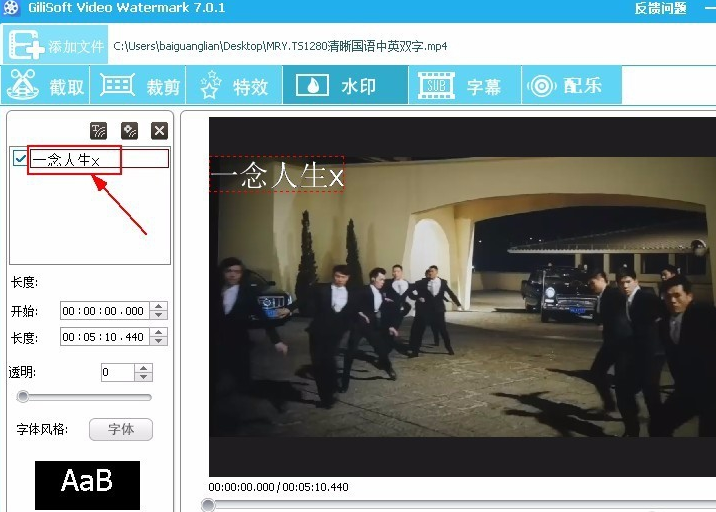716x512 pixels.
Task: Click the delete watermark X icon
Action: (159, 131)
